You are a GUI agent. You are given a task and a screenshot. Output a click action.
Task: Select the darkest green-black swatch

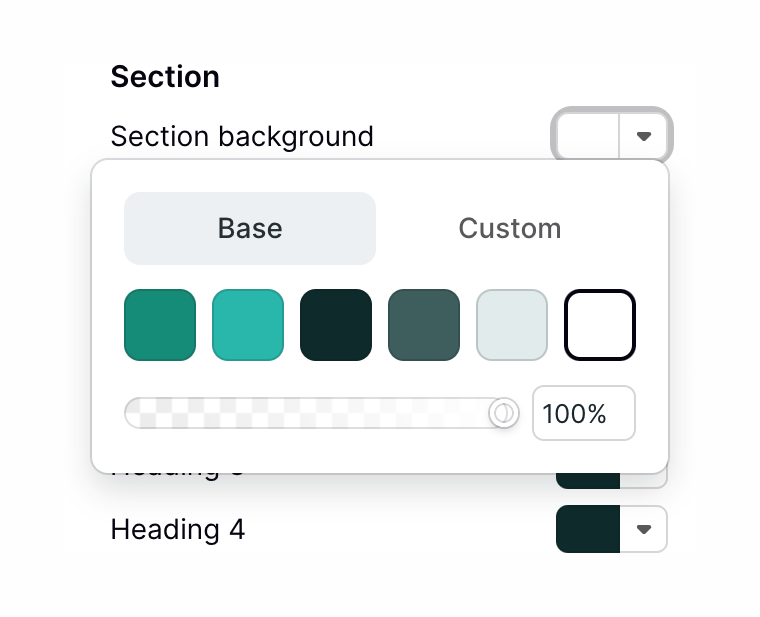336,325
